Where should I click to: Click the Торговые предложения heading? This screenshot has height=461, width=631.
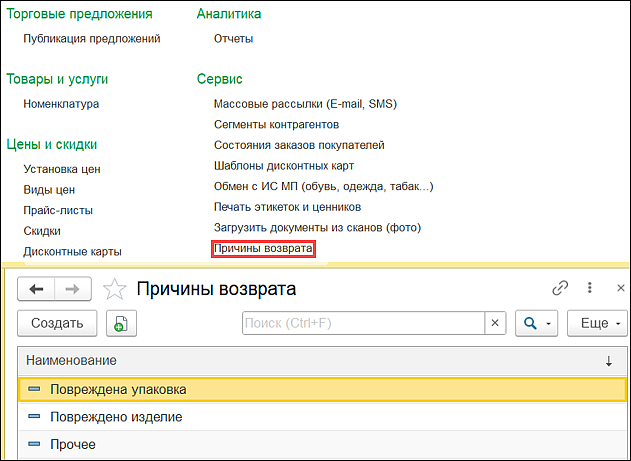coord(79,14)
